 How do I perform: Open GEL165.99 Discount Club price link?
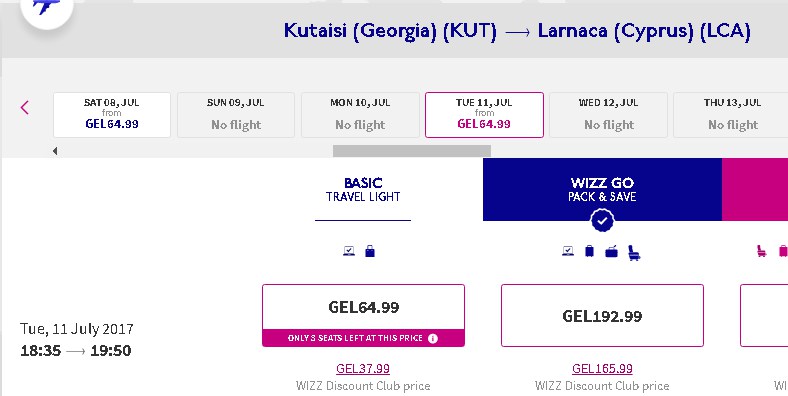pos(602,368)
